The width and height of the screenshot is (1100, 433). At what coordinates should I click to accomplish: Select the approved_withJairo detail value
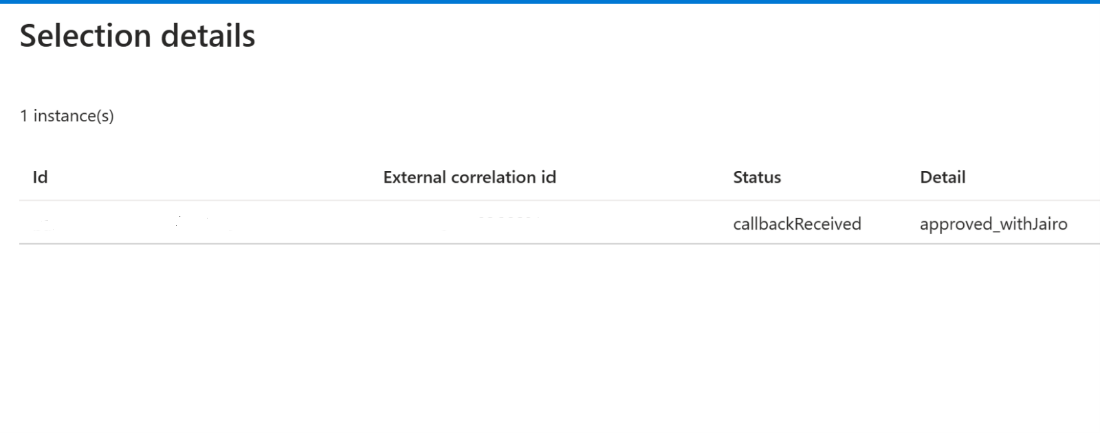click(993, 224)
